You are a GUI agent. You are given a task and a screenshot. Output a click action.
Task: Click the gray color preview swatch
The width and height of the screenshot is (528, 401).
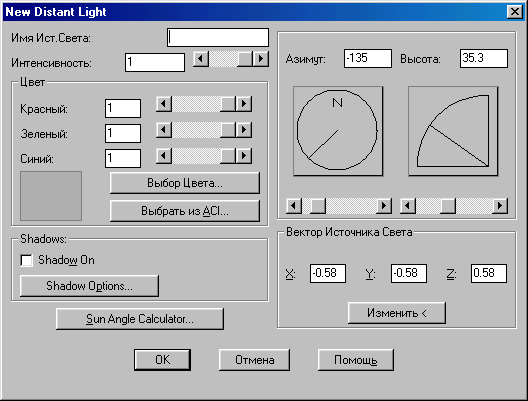point(51,196)
